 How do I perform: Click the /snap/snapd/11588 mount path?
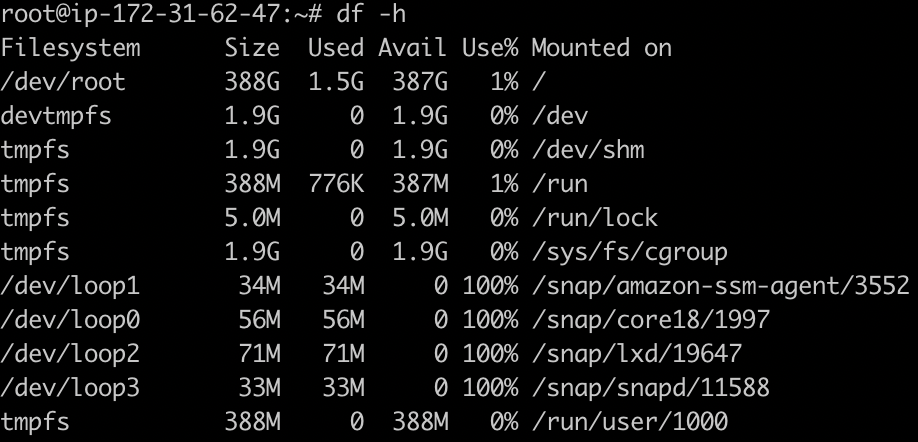650,388
